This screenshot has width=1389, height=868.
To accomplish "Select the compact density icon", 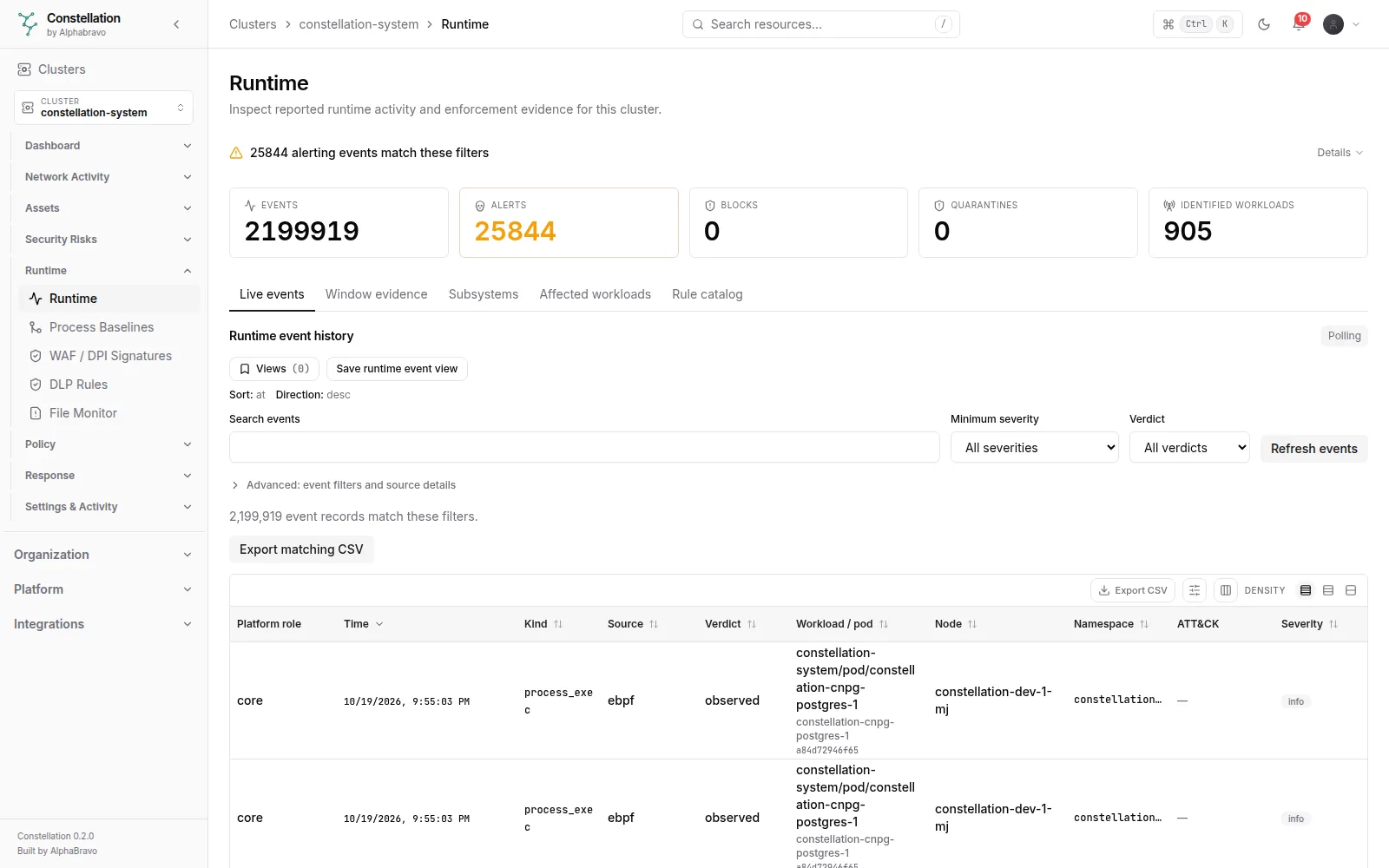I will pos(1306,590).
